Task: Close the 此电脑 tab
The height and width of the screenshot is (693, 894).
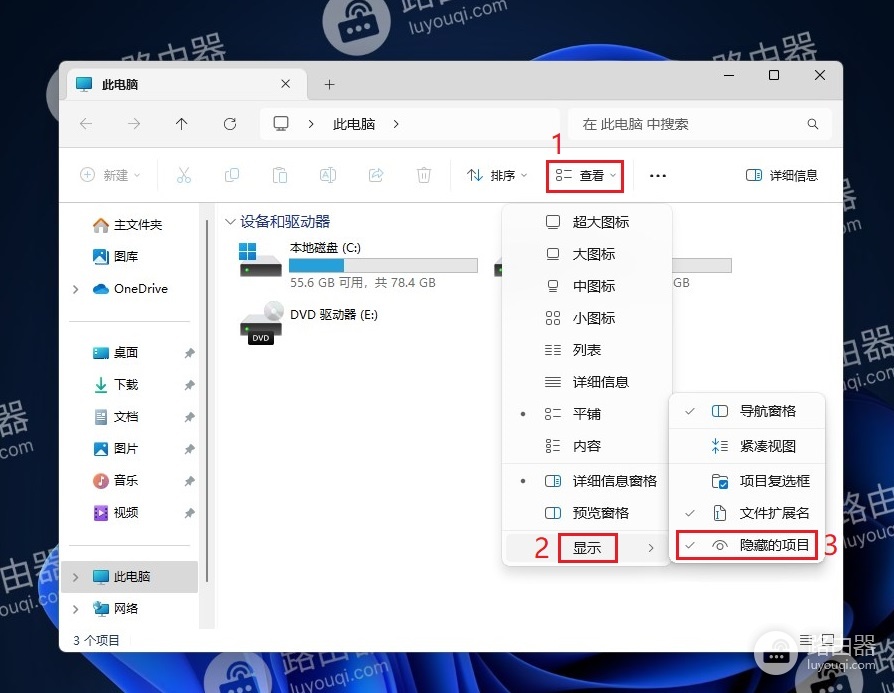Action: pyautogui.click(x=286, y=84)
